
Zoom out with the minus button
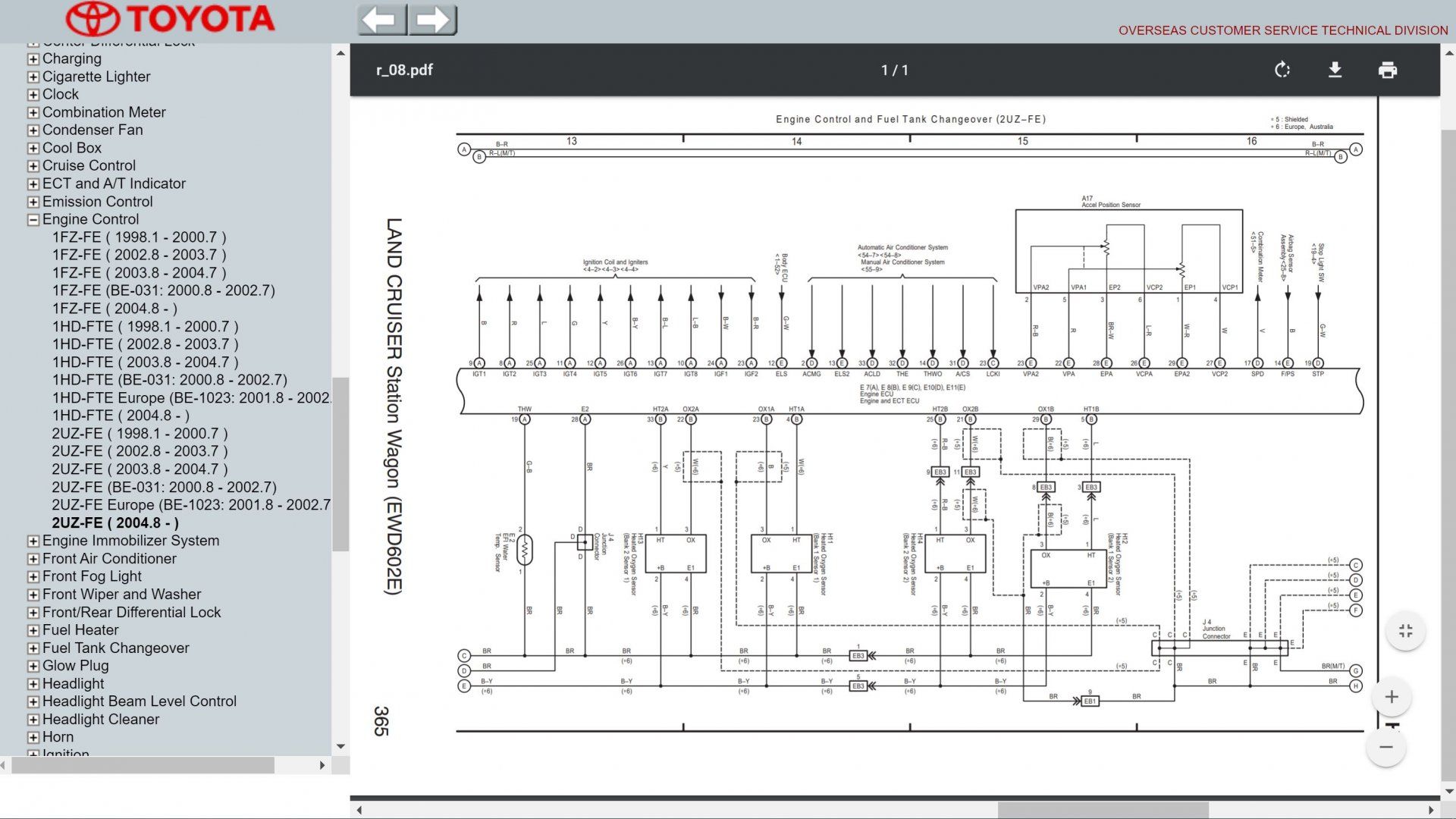(x=1385, y=747)
